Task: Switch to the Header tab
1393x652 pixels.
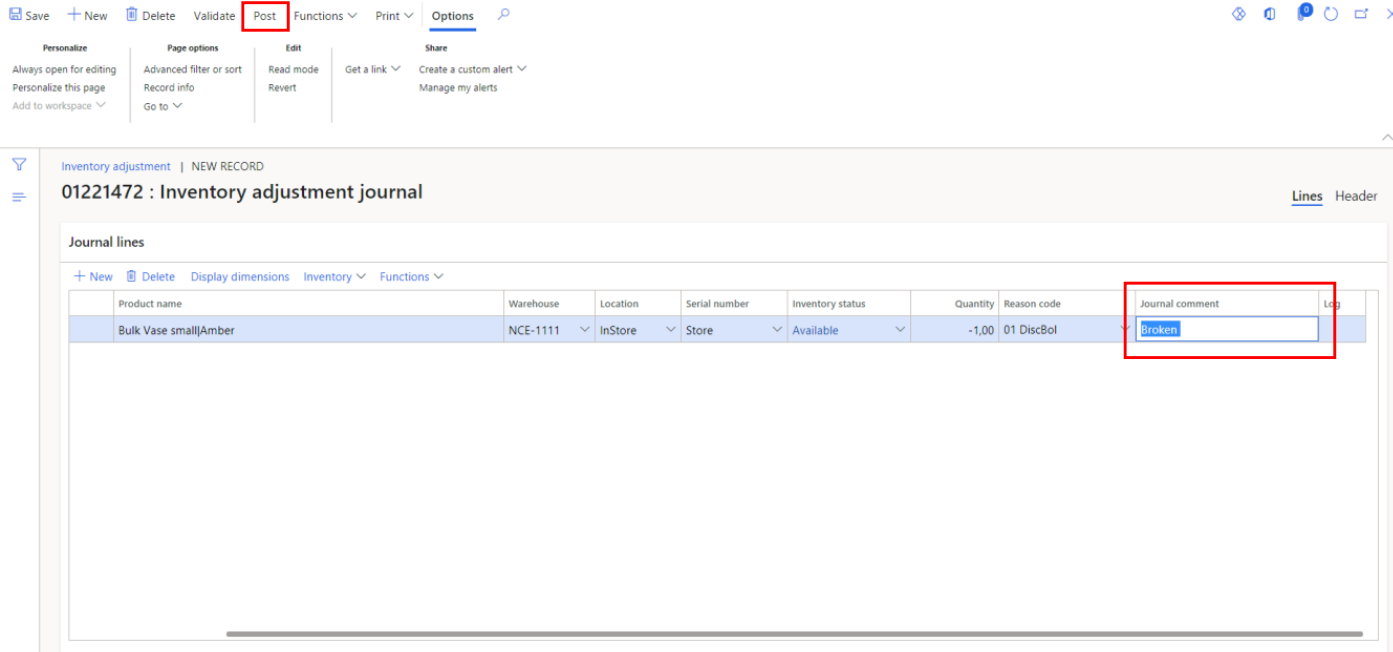Action: (x=1355, y=196)
